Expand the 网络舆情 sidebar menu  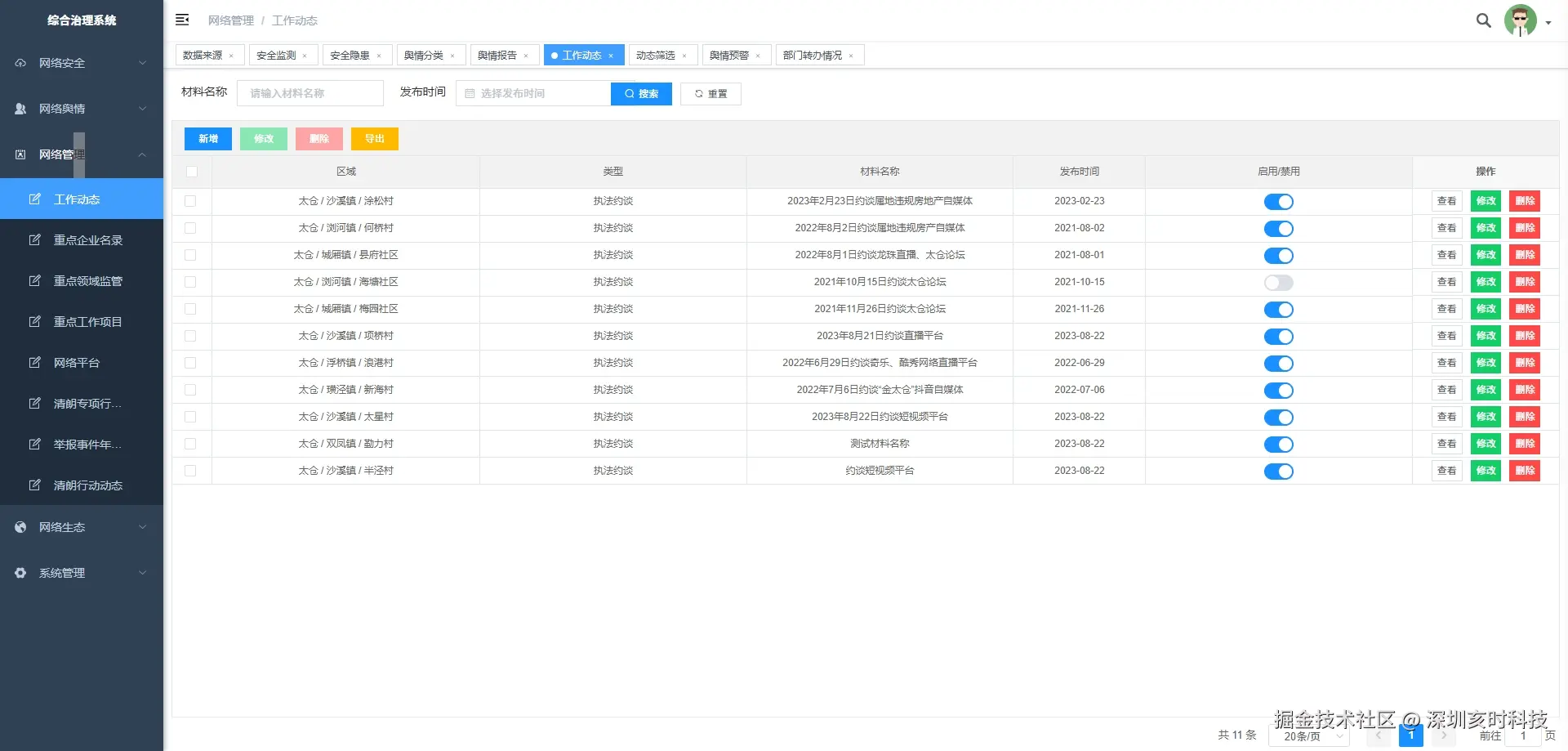coord(82,109)
